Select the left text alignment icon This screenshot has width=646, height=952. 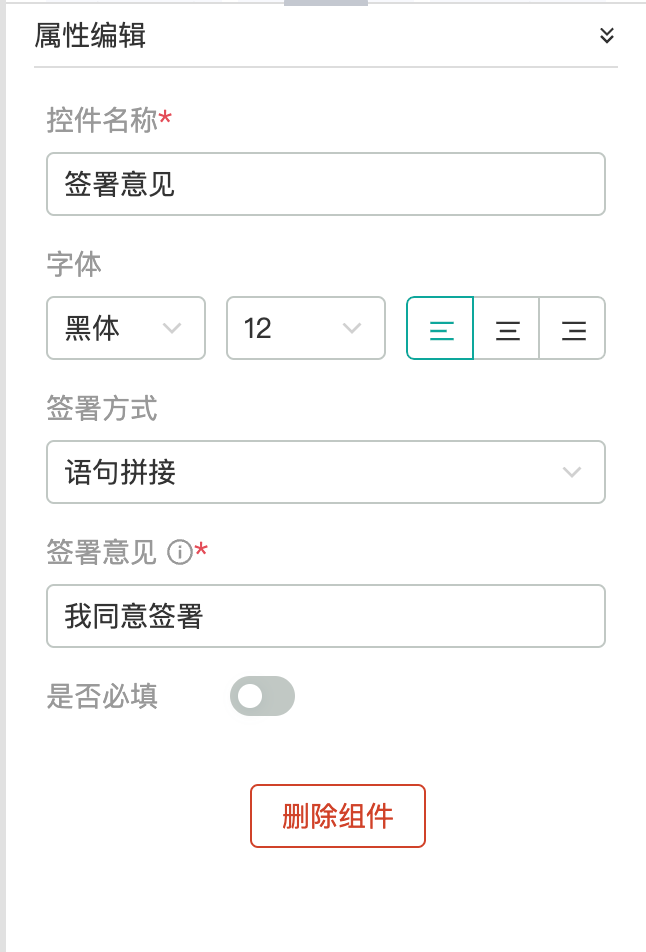[440, 328]
